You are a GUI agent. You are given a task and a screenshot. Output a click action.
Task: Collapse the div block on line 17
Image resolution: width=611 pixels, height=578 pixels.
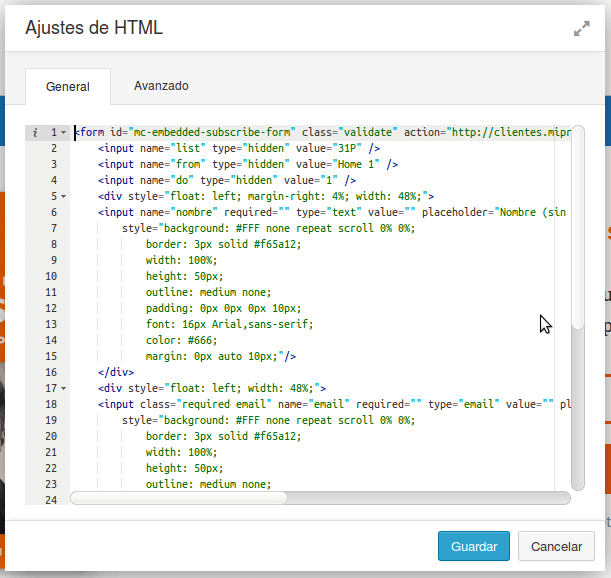[64, 388]
